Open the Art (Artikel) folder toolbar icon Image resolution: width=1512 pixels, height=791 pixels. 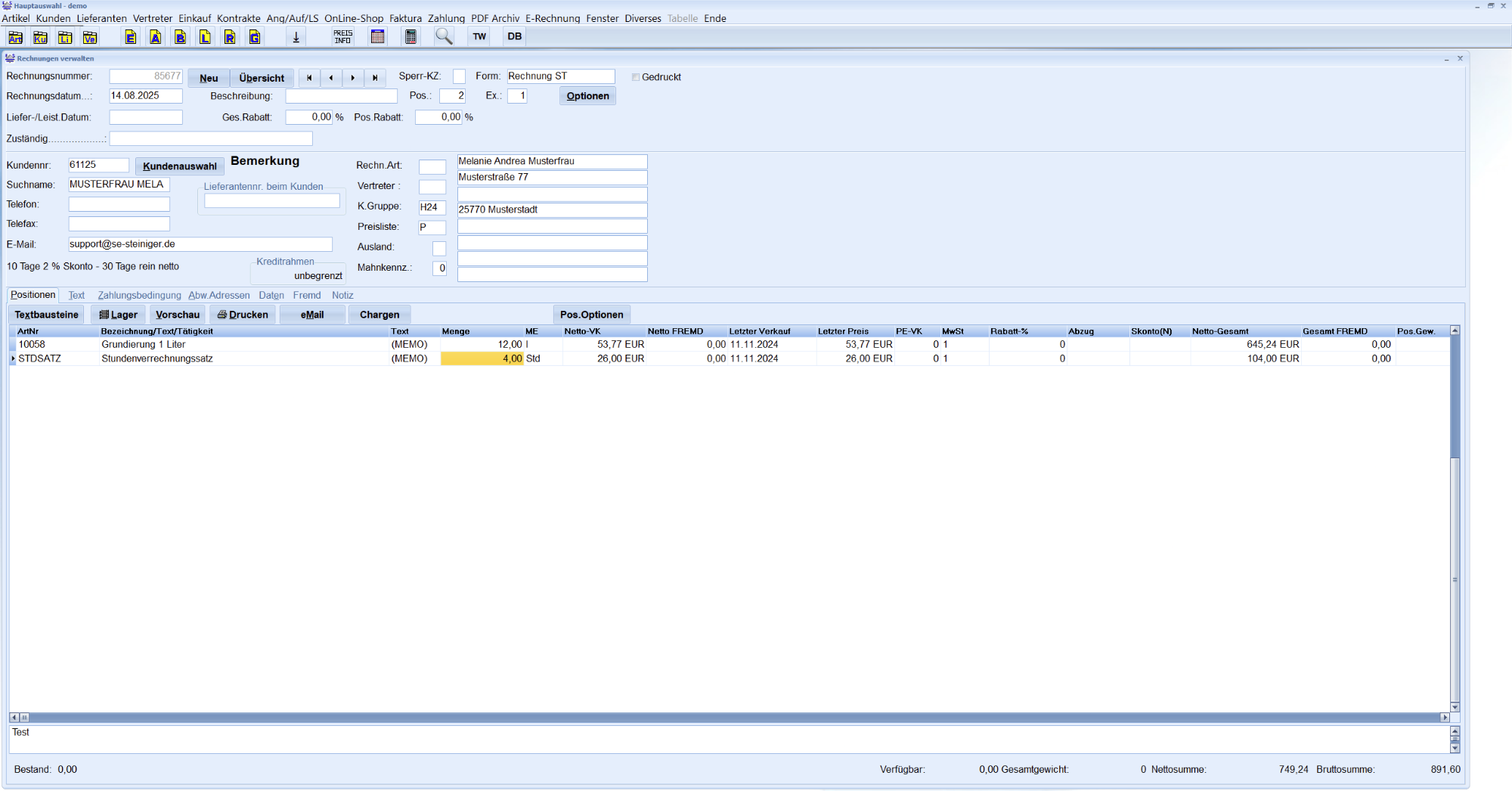pyautogui.click(x=15, y=37)
